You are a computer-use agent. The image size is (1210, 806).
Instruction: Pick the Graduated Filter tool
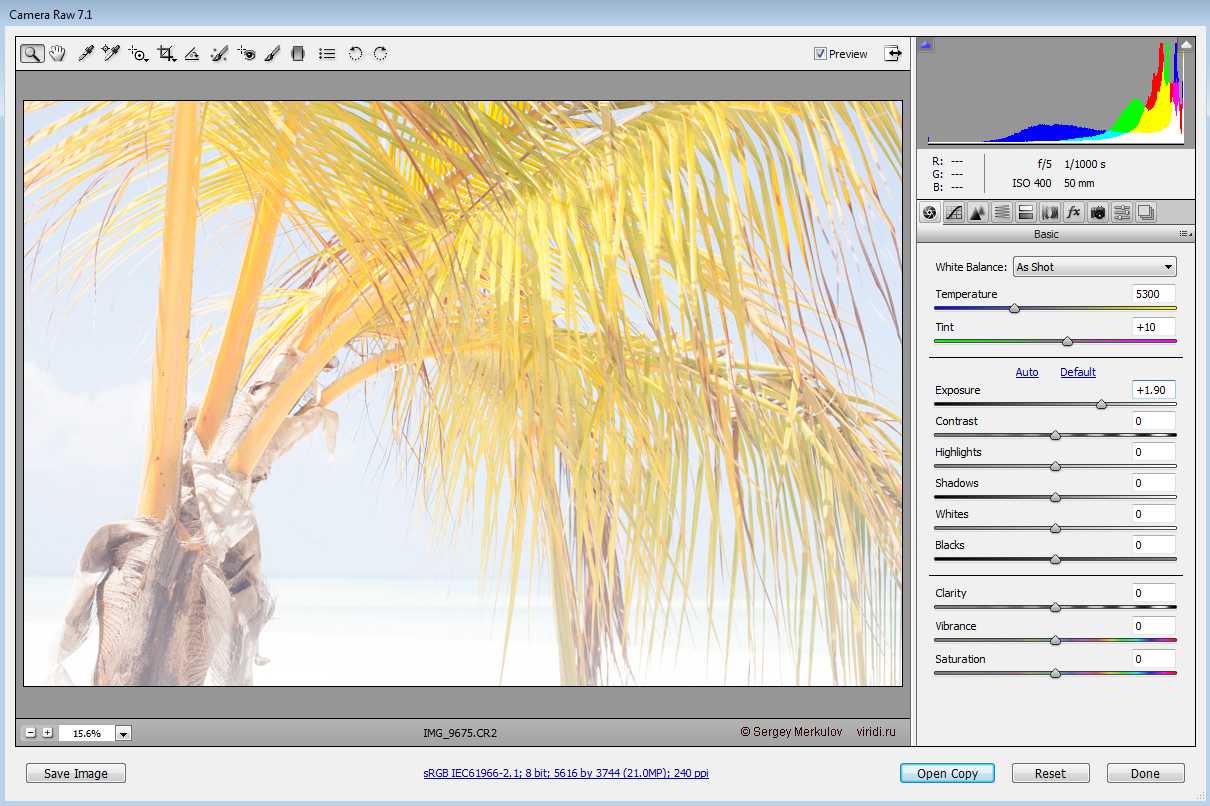(297, 54)
